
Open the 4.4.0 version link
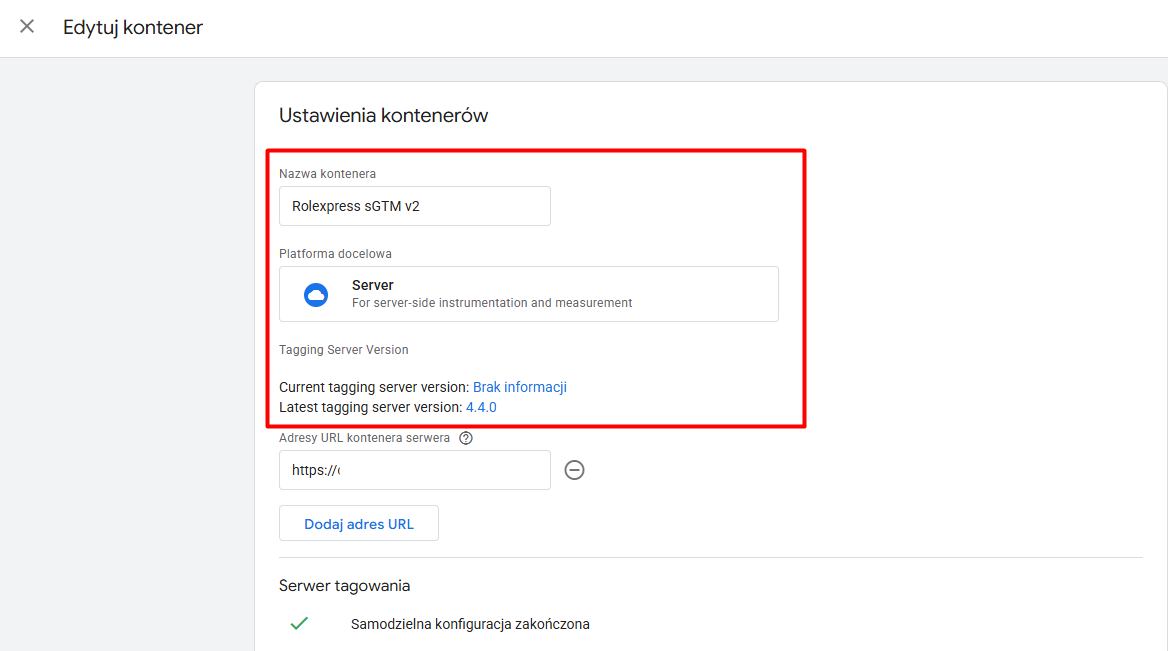480,407
